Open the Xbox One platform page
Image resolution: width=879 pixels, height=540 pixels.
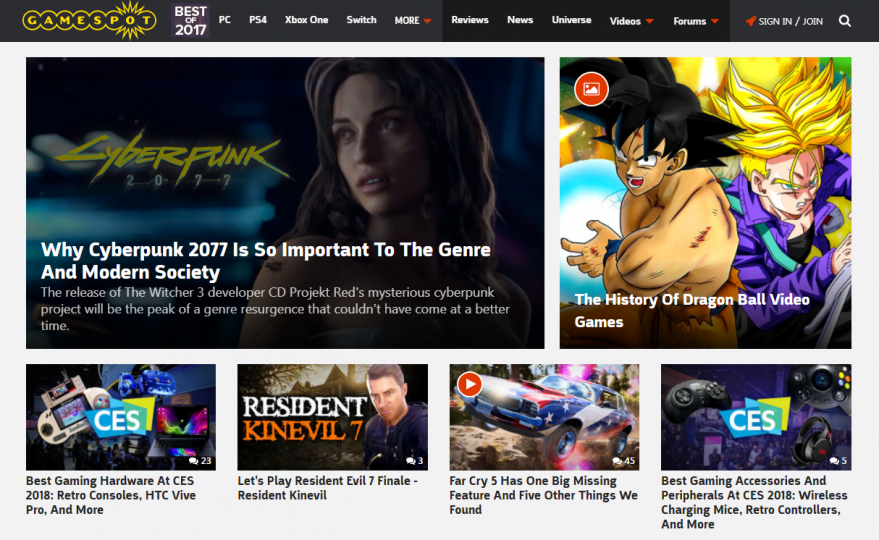306,20
